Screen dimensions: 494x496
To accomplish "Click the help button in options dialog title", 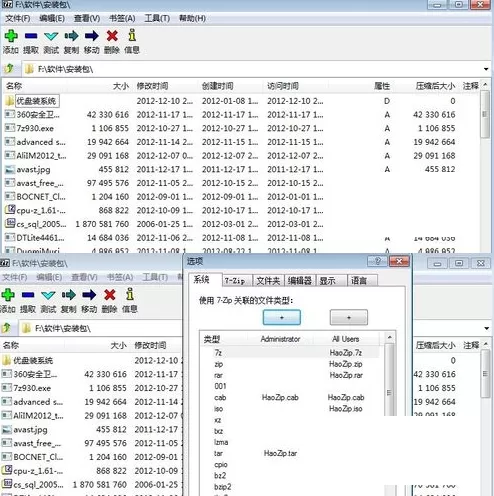I will click(377, 261).
